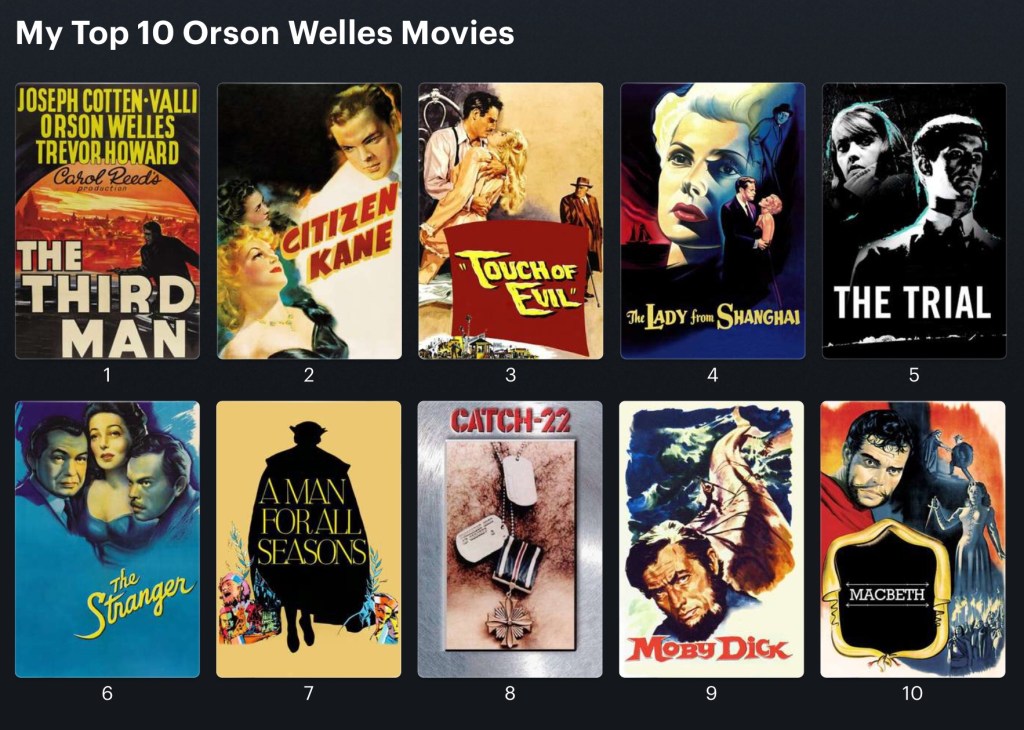Open The Trial movie poster
Viewport: 1024px width, 730px height.
click(x=914, y=221)
